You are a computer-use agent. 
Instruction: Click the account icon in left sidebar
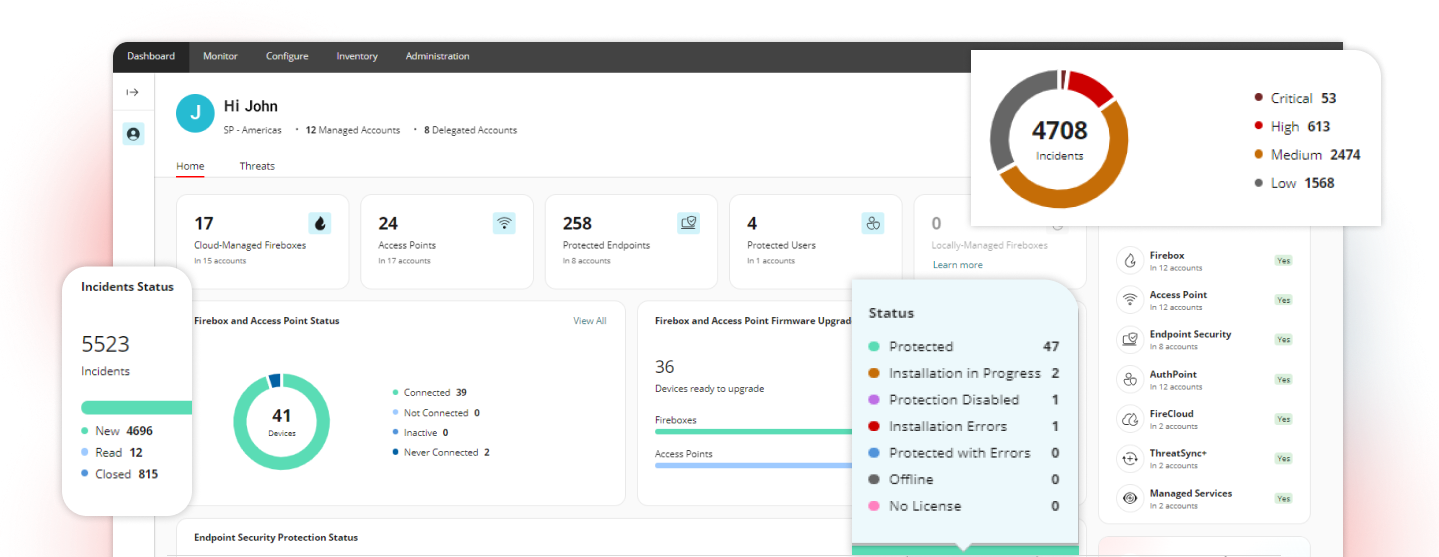pyautogui.click(x=133, y=133)
